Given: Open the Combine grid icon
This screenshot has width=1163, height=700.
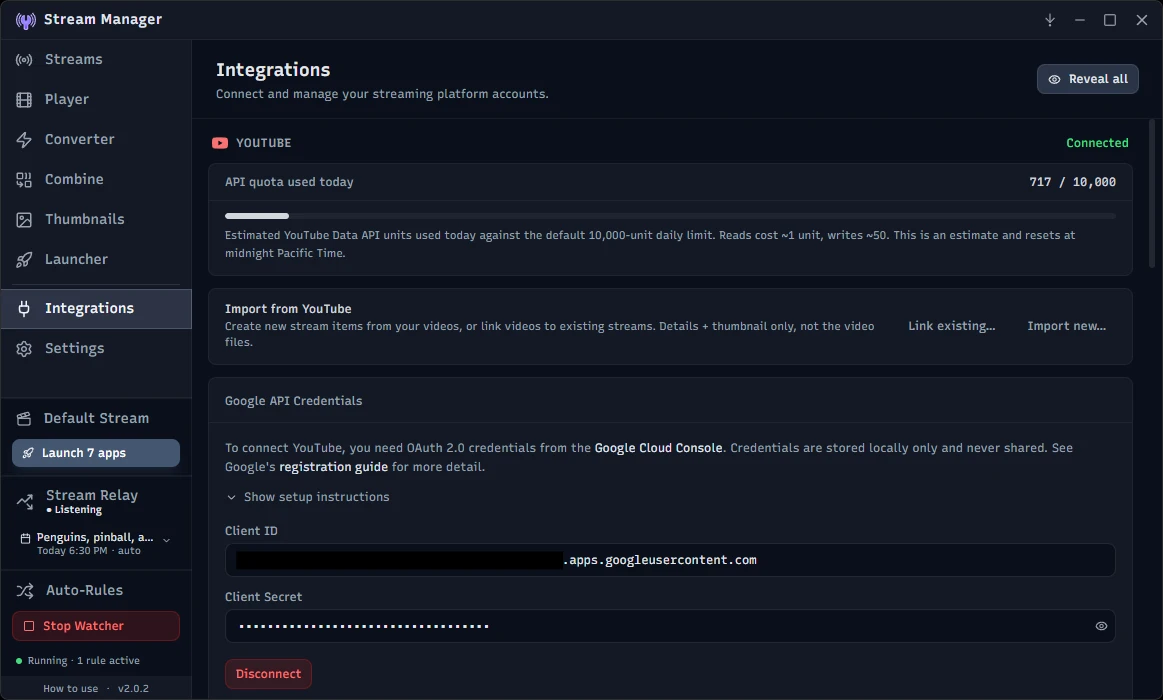Looking at the screenshot, I should pos(24,179).
